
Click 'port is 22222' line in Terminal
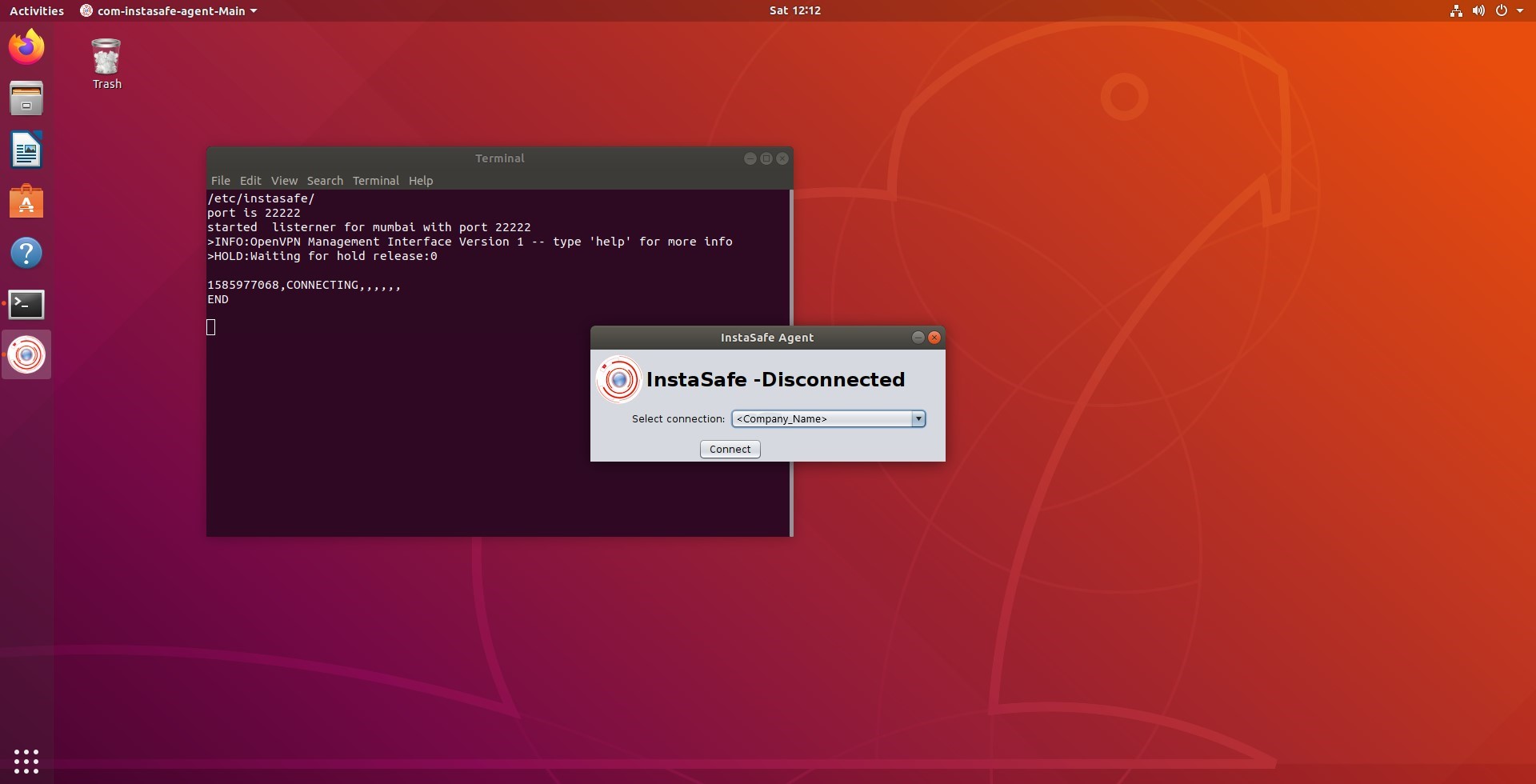[x=254, y=213]
